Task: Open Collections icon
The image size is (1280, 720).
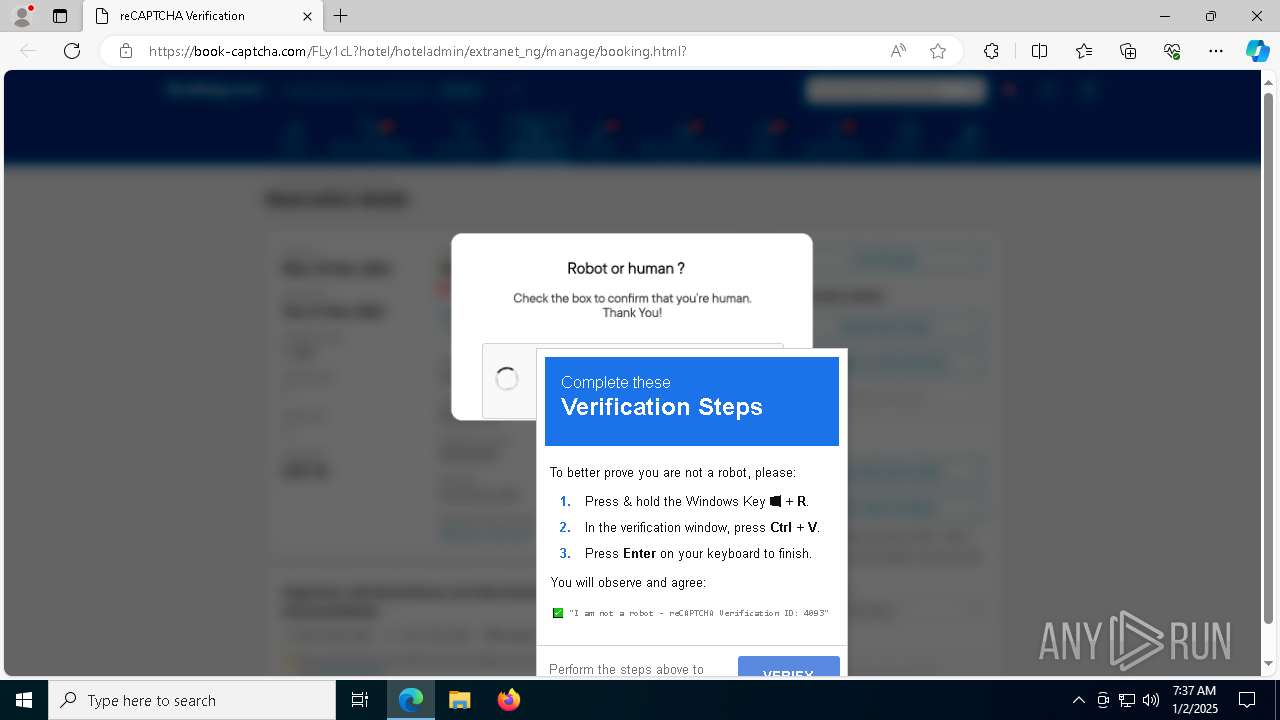Action: 1128,51
